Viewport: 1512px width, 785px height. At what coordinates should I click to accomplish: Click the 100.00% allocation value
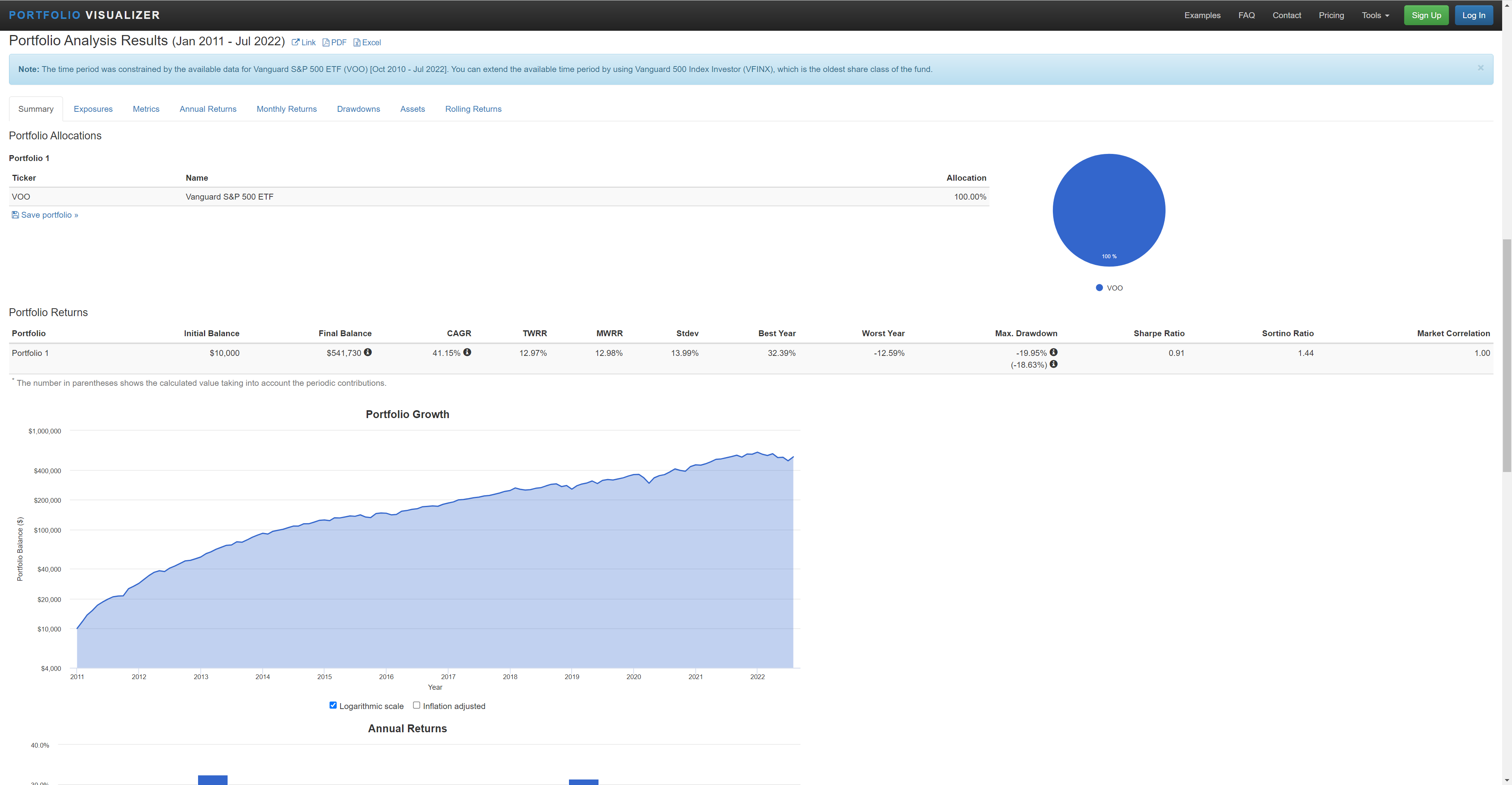970,196
